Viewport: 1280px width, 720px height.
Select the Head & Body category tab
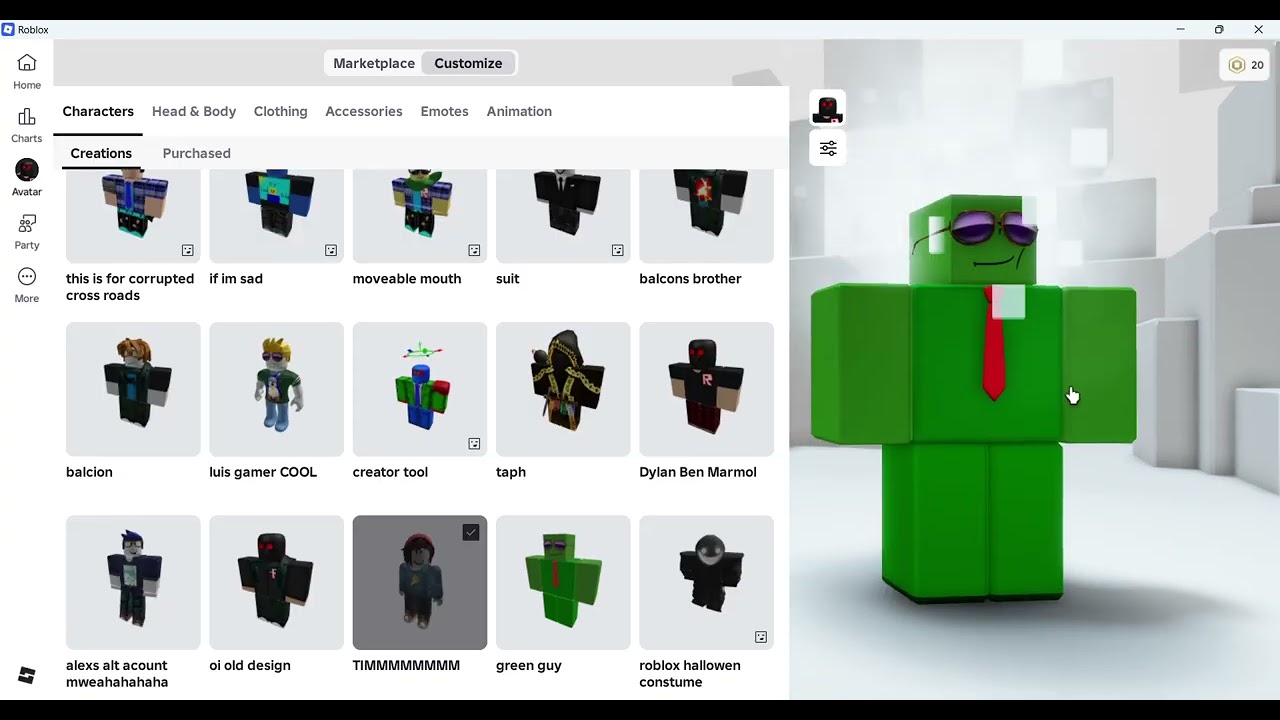(x=194, y=111)
